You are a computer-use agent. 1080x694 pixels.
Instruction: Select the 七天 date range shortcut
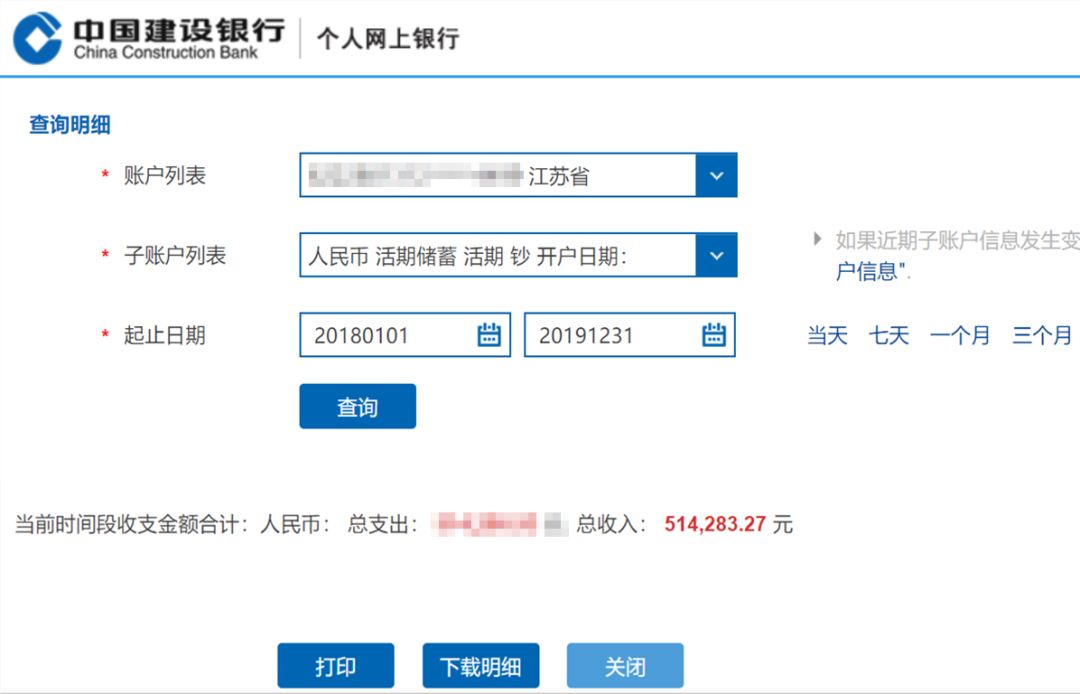(888, 337)
